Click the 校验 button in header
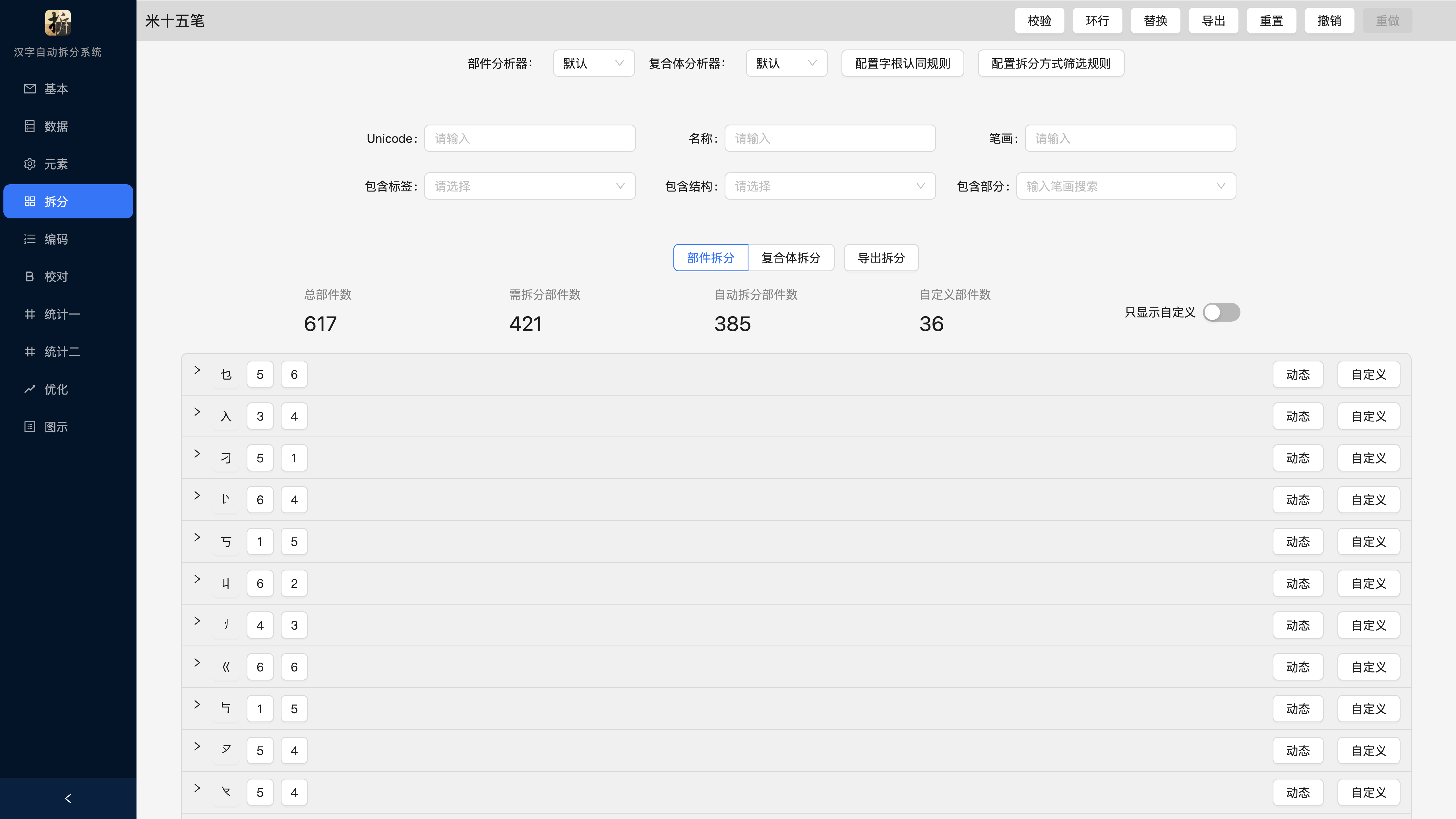 click(1039, 21)
